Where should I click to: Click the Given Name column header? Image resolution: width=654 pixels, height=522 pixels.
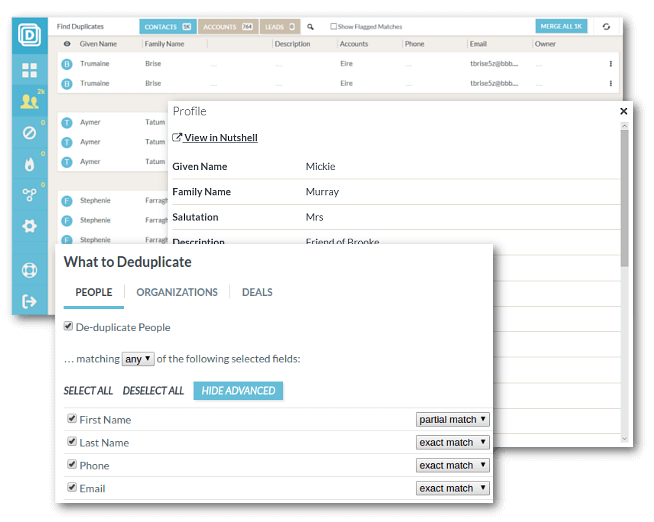pyautogui.click(x=98, y=44)
